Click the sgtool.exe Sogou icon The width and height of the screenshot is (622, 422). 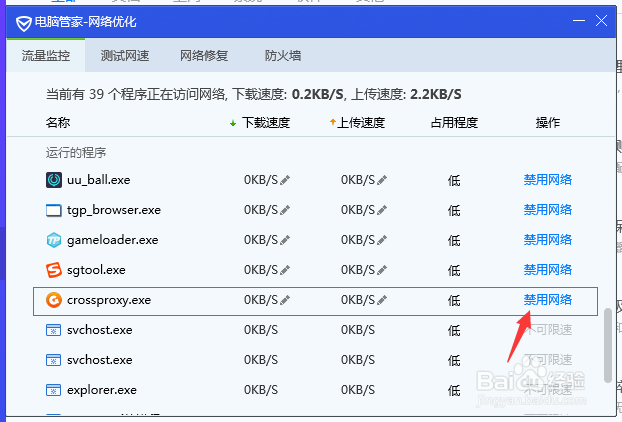coord(54,270)
